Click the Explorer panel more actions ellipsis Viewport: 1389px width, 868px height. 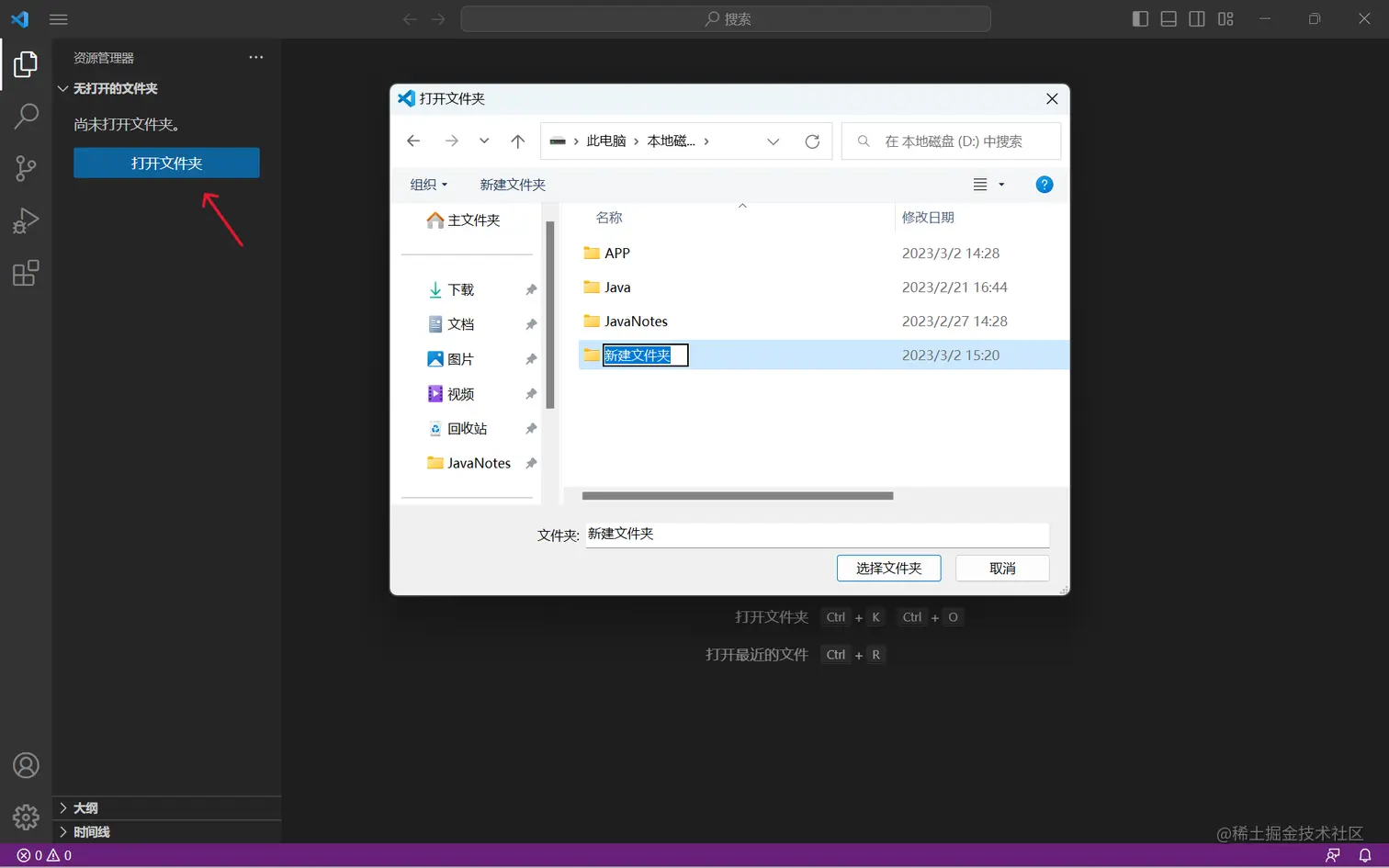[256, 57]
